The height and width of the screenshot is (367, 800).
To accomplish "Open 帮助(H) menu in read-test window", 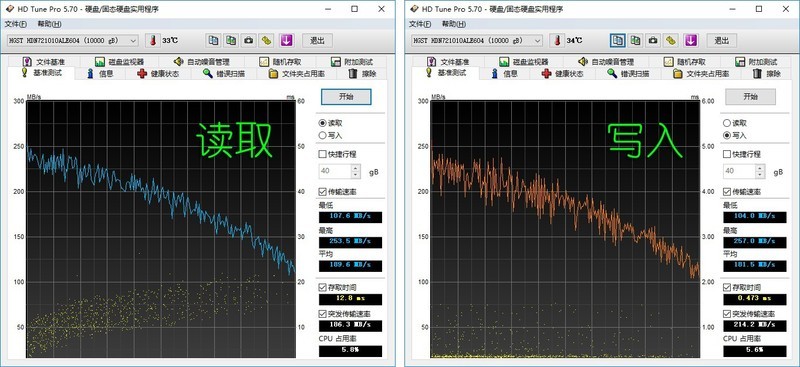I will [x=49, y=24].
